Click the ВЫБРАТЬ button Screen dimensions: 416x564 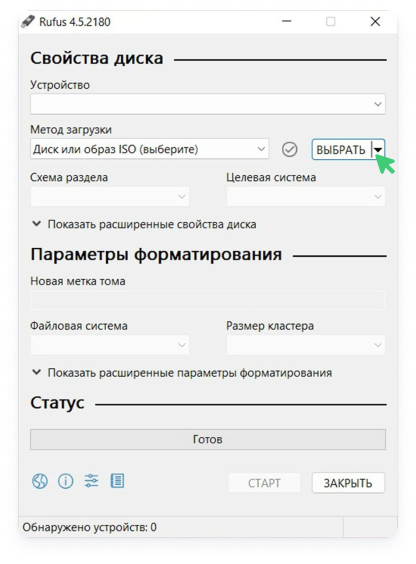point(341,149)
